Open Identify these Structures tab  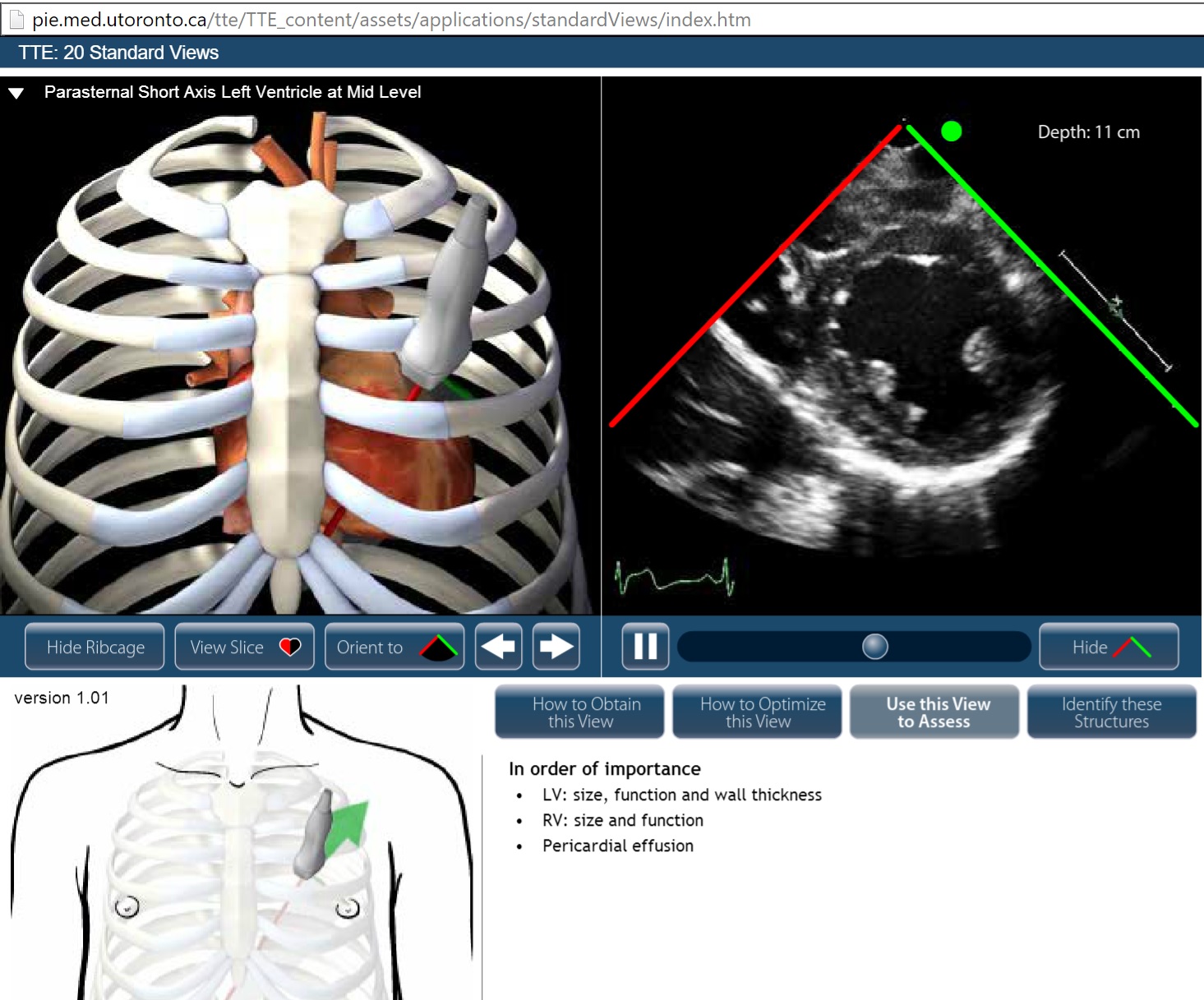[1112, 712]
